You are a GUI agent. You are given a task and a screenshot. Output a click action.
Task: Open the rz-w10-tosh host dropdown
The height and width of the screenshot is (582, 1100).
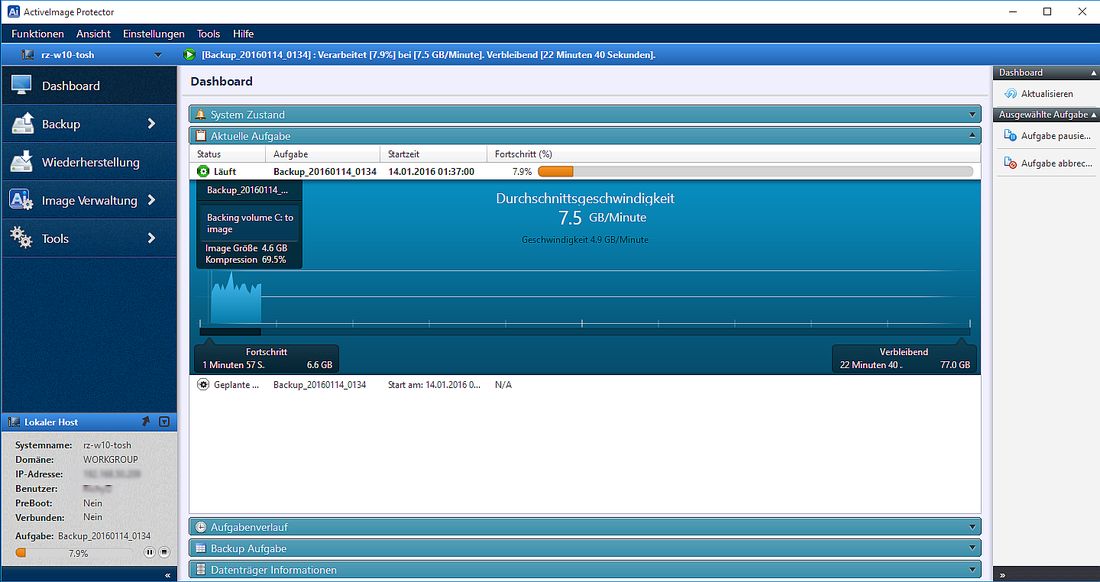158,55
